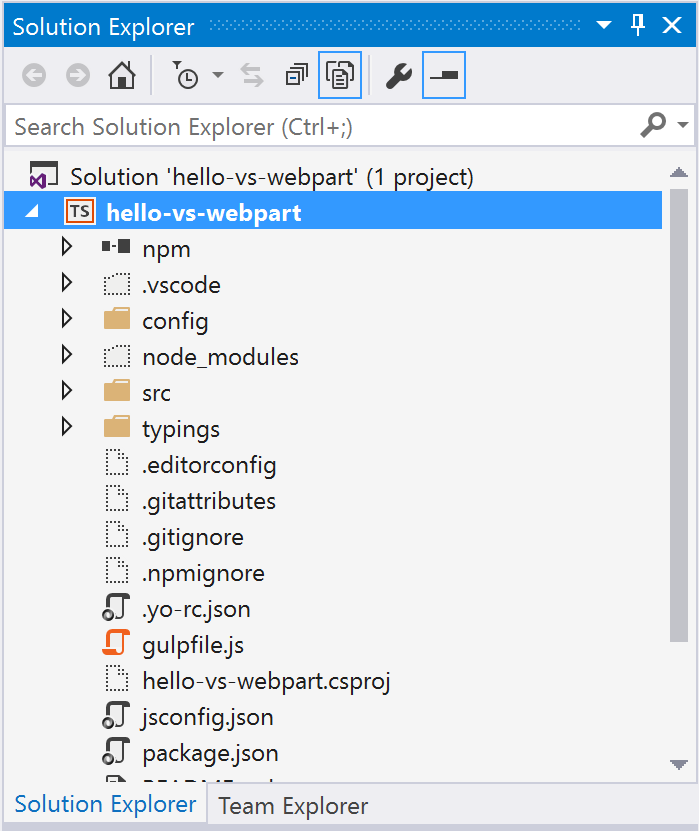Click the hello-vs-webpart.csproj file icon
The width and height of the screenshot is (699, 831).
pyautogui.click(x=117, y=679)
